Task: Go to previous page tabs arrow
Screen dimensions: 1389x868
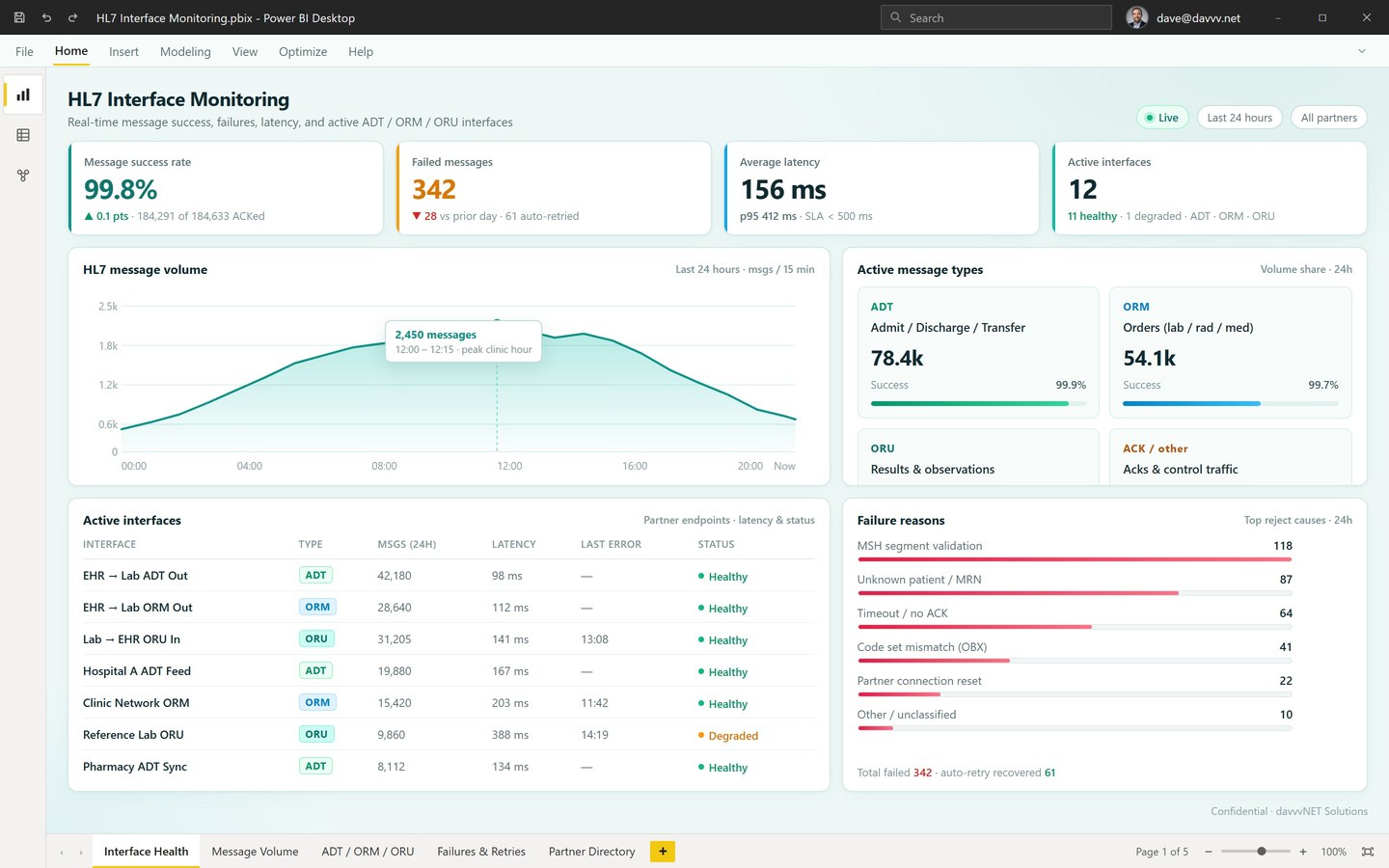Action: pos(62,853)
